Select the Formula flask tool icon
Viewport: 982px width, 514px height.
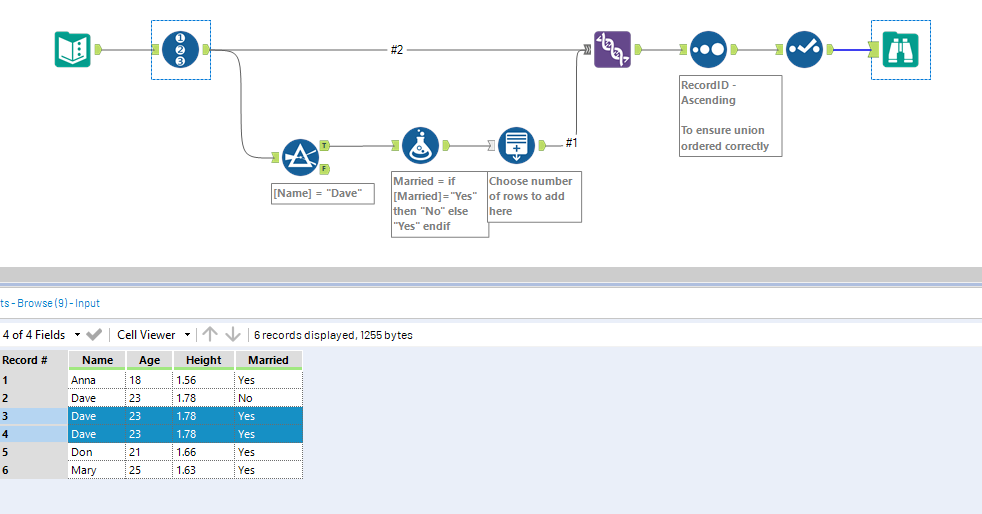(420, 145)
